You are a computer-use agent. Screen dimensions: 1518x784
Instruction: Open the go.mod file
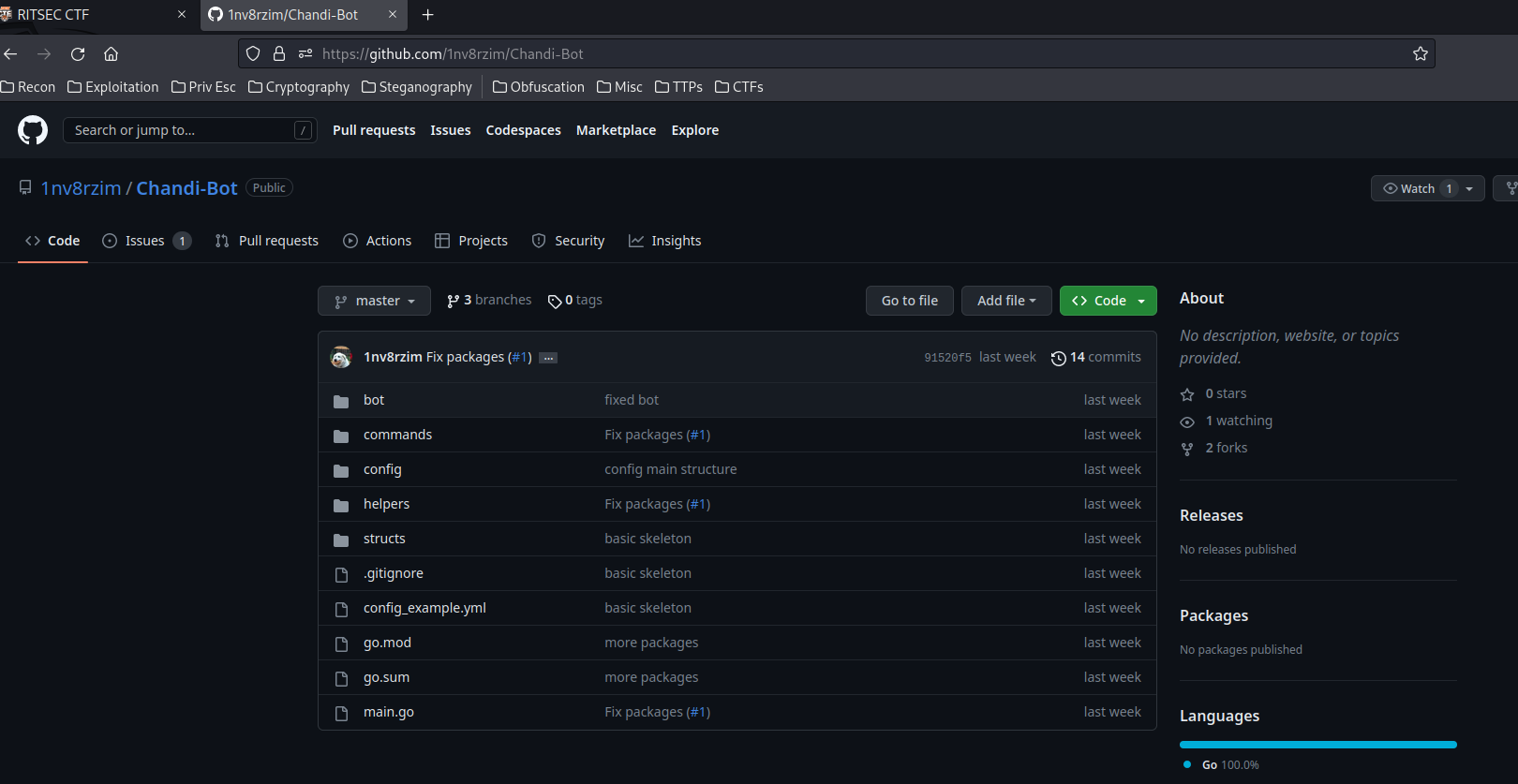pyautogui.click(x=387, y=643)
